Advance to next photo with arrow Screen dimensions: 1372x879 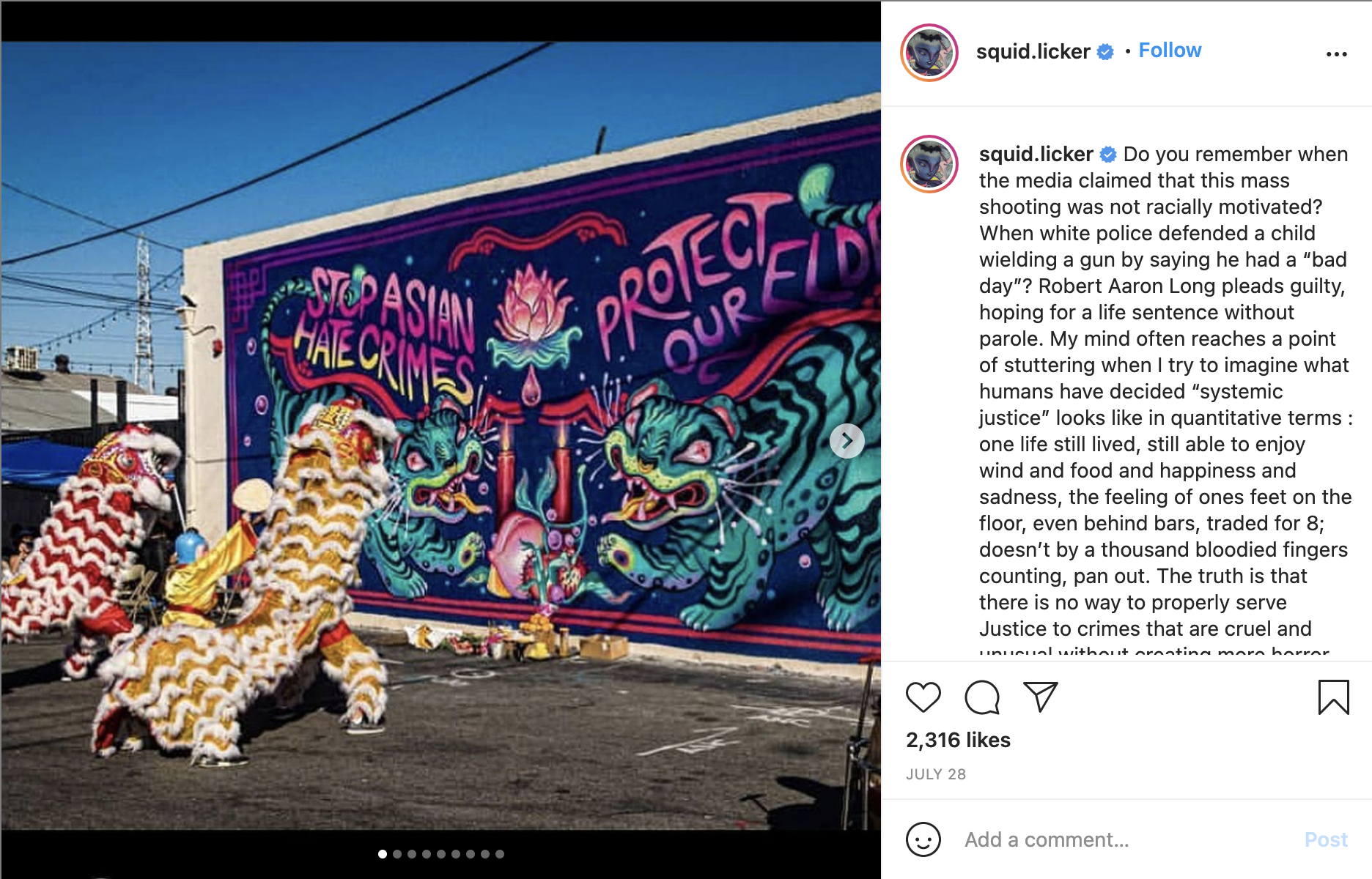pyautogui.click(x=847, y=441)
